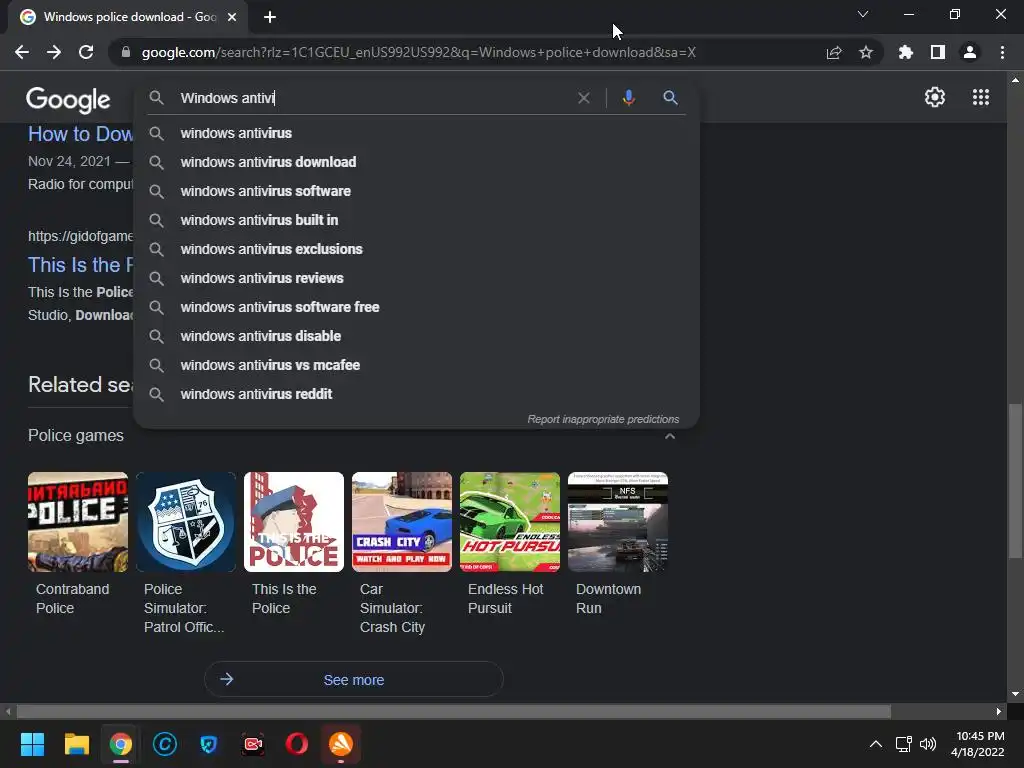Open the "How to Dow..." result link
This screenshot has width=1024, height=768.
[80, 134]
